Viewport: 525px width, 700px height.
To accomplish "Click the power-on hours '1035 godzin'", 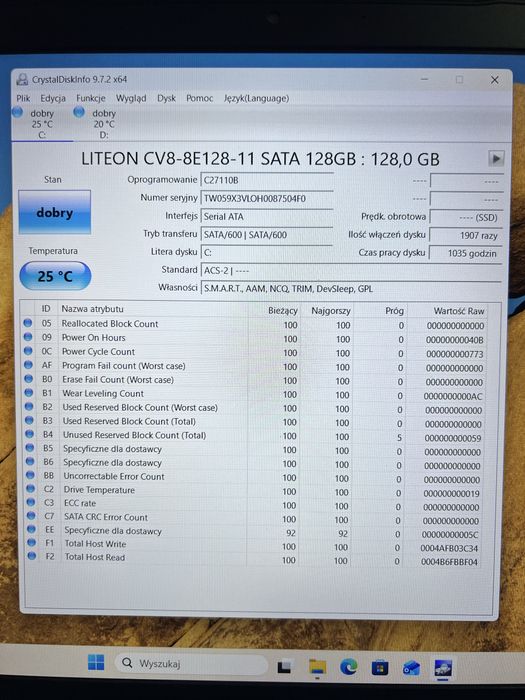I will 466,253.
